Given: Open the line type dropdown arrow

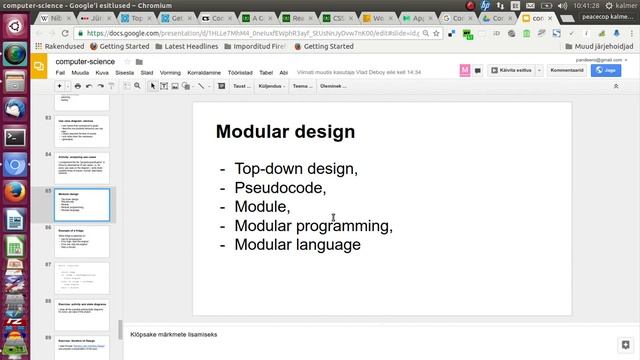Looking at the screenshot, I should coord(209,86).
